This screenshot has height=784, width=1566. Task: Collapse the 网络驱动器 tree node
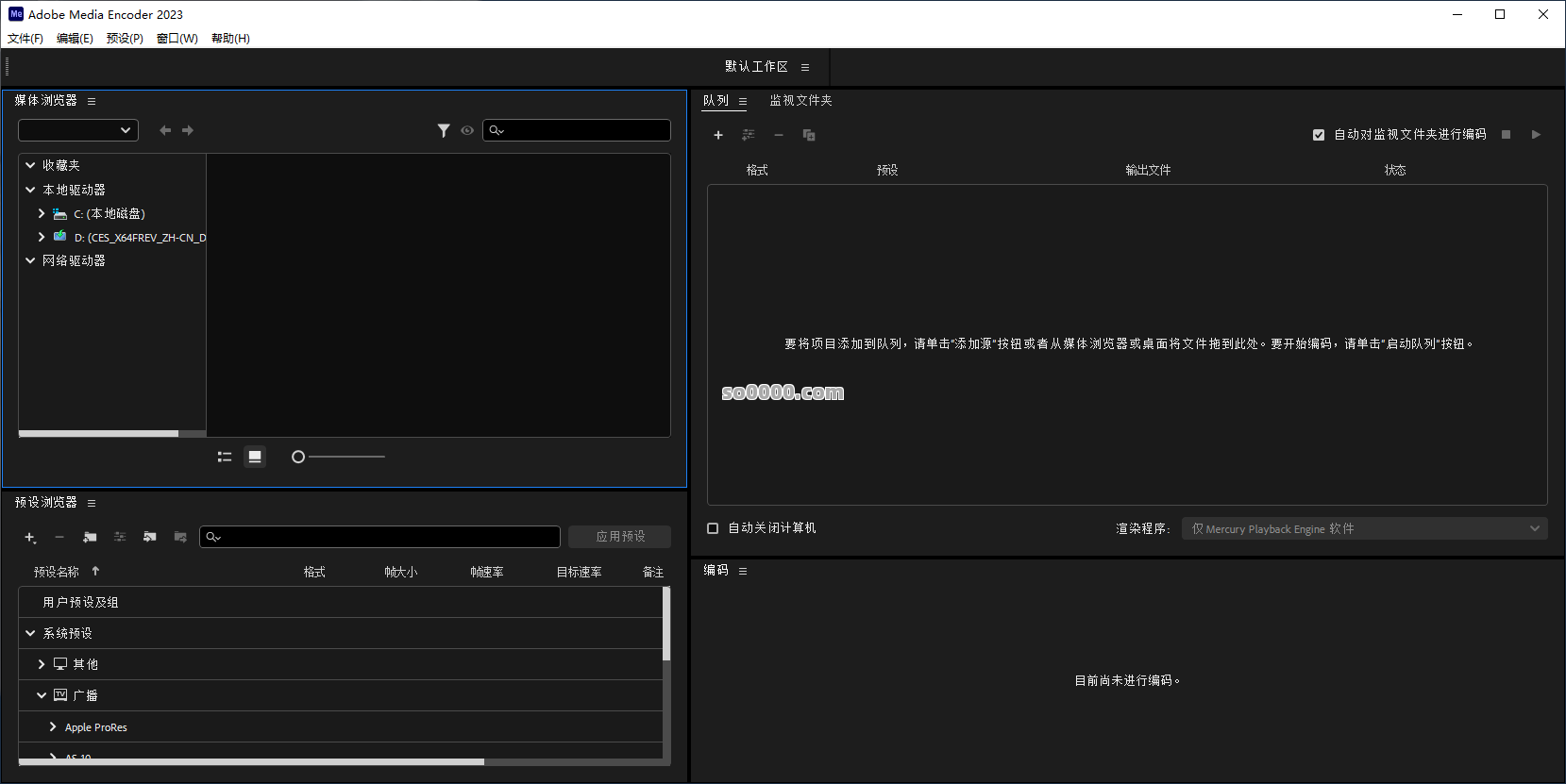[x=30, y=260]
